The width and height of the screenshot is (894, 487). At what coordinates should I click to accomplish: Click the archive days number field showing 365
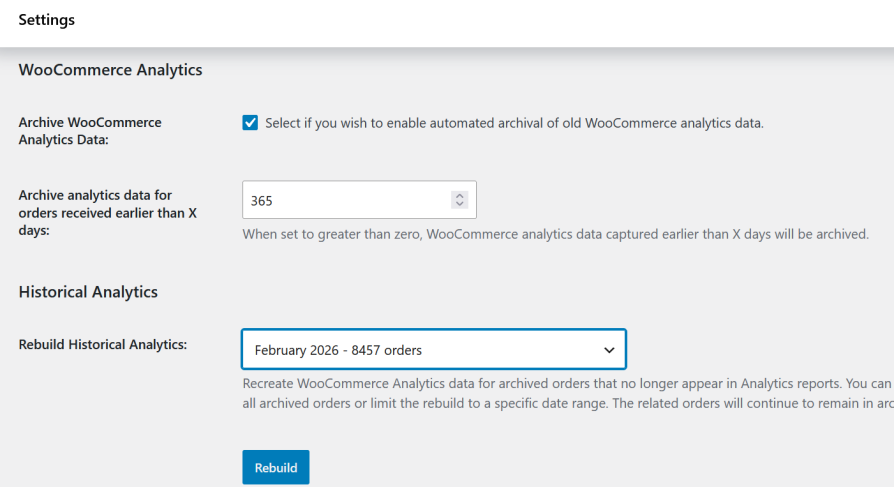coord(359,200)
